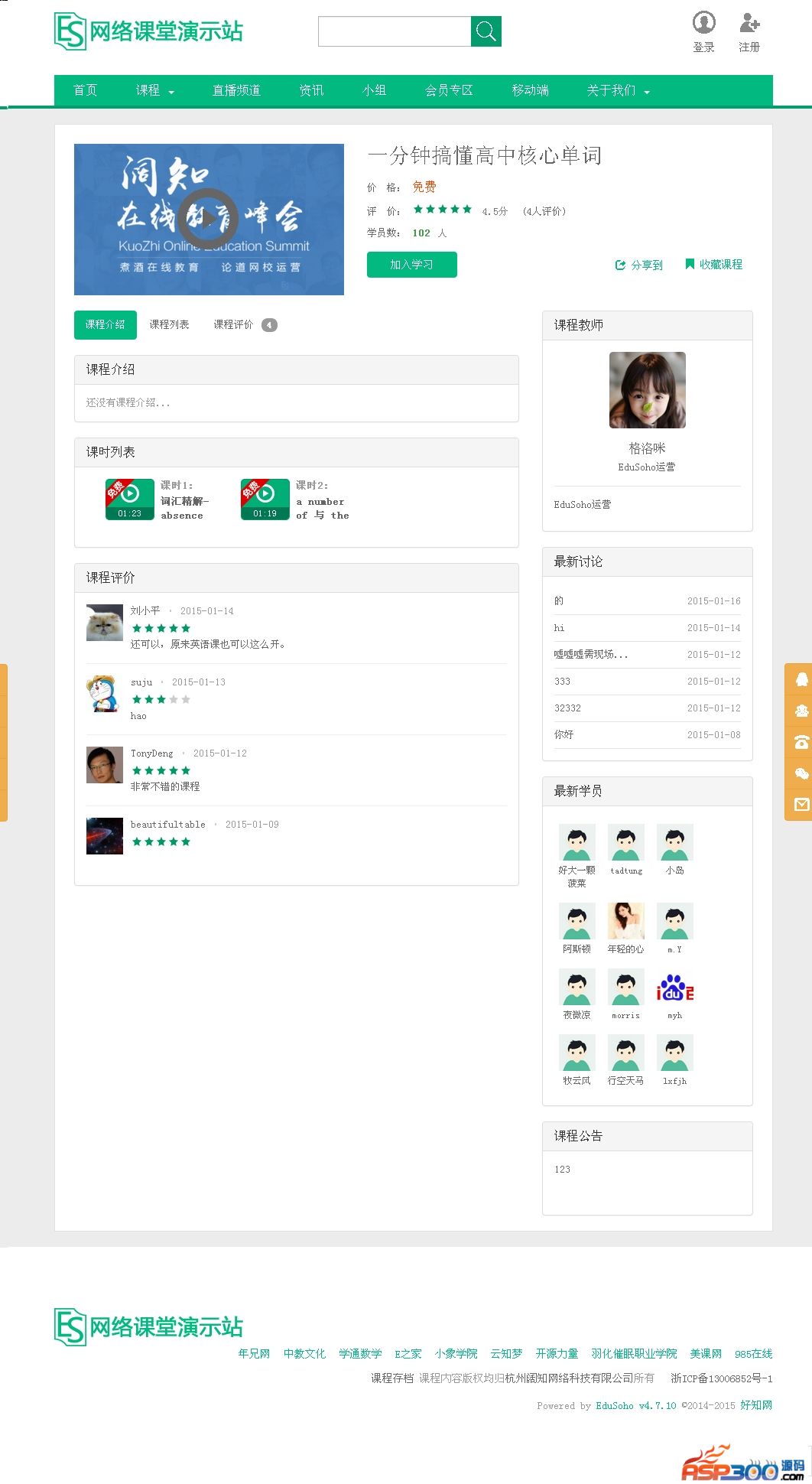The width and height of the screenshot is (812, 1484).
Task: Bookmark course via 收藏课程
Action: (x=713, y=264)
